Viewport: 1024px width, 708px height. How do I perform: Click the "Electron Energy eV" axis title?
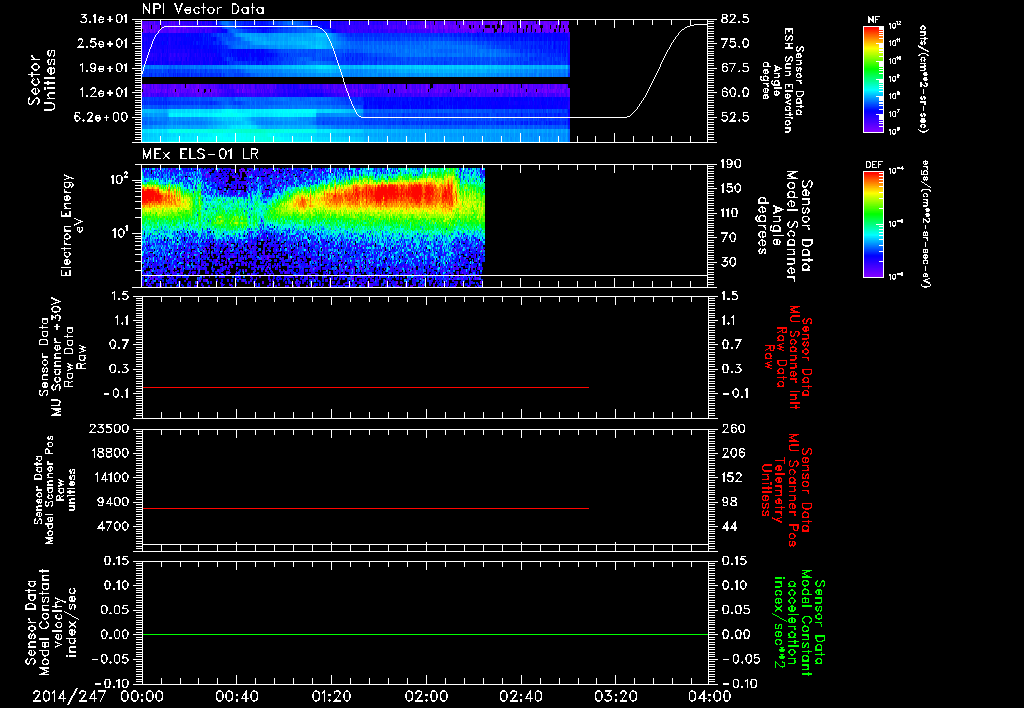tap(72, 225)
